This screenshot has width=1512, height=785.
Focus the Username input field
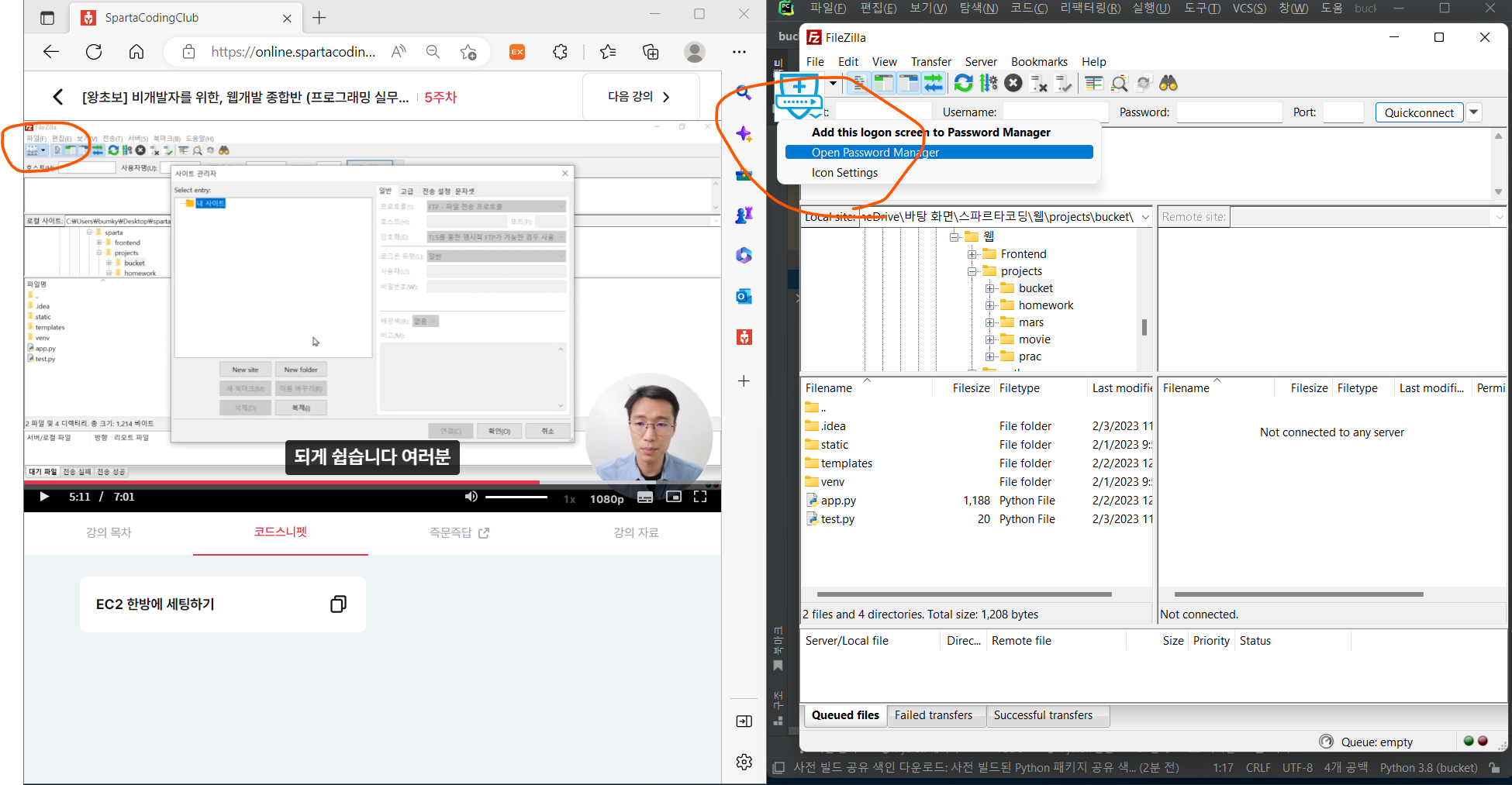pyautogui.click(x=1055, y=112)
